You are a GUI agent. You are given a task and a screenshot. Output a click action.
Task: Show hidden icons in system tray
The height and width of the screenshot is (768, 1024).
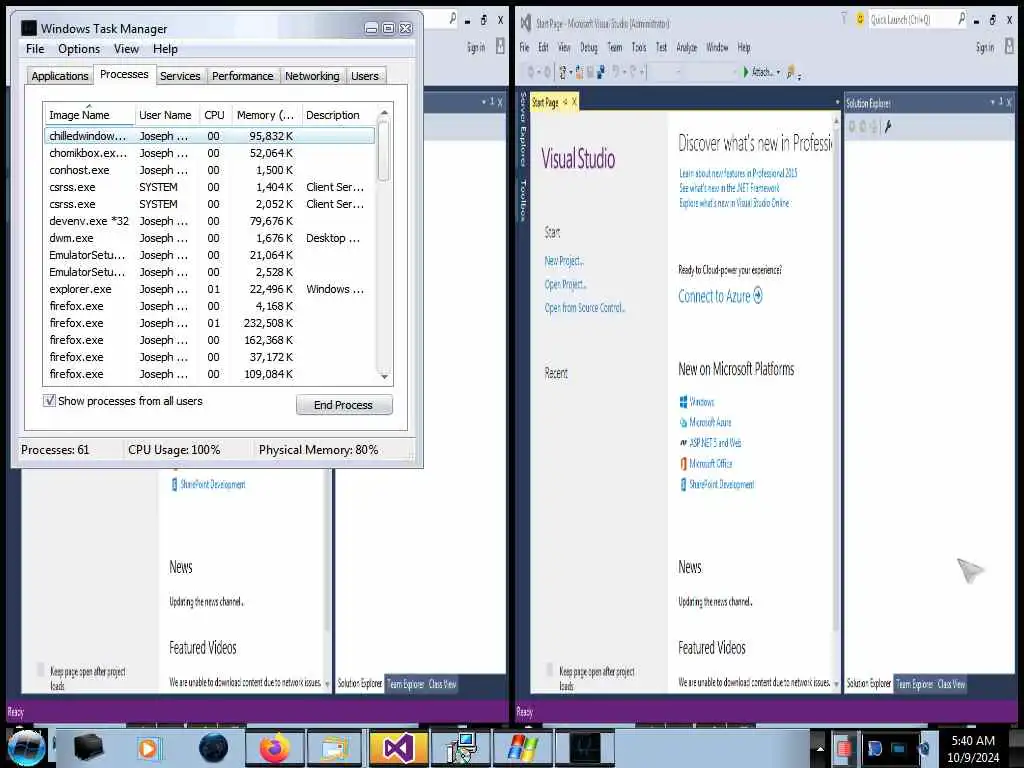820,748
